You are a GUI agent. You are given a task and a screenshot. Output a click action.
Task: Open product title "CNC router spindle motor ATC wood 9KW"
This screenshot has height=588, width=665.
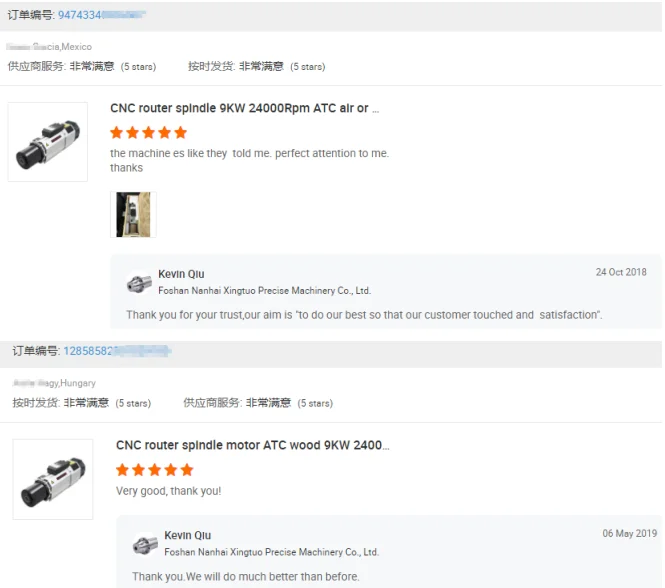click(252, 445)
